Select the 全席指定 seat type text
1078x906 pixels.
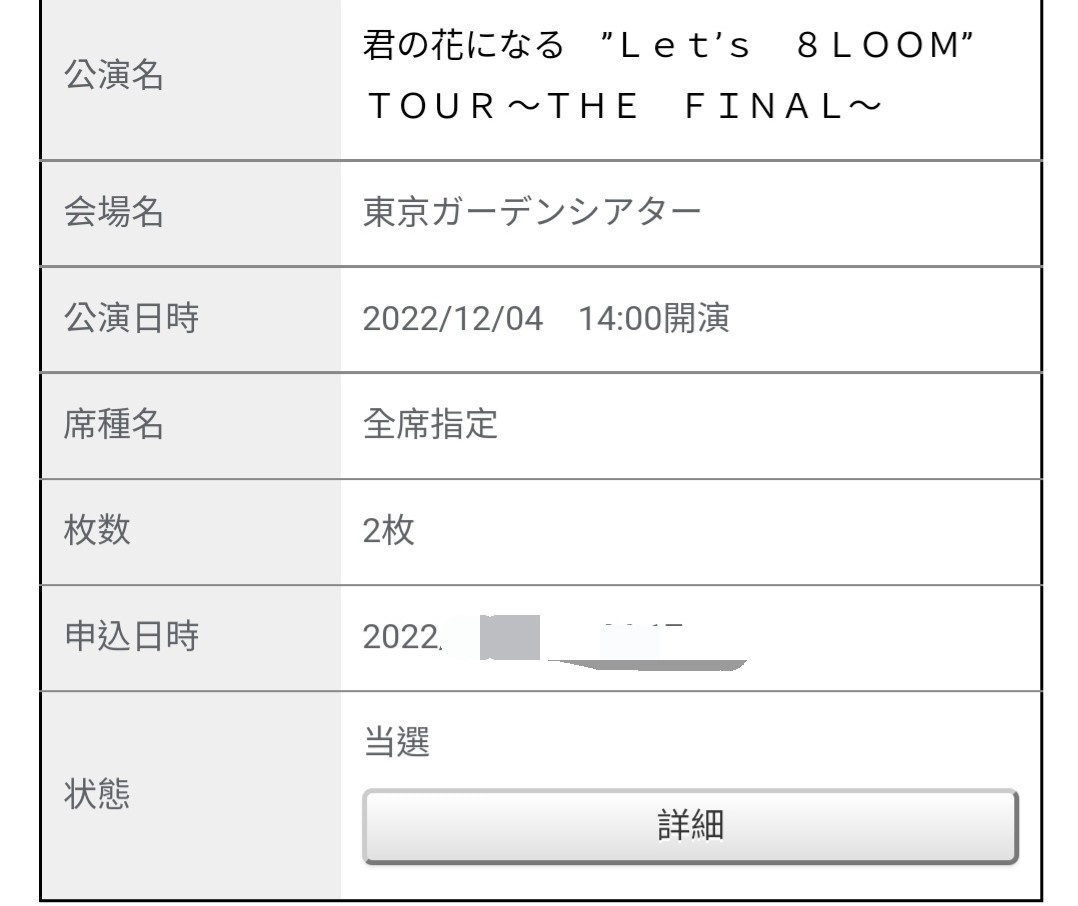point(430,424)
